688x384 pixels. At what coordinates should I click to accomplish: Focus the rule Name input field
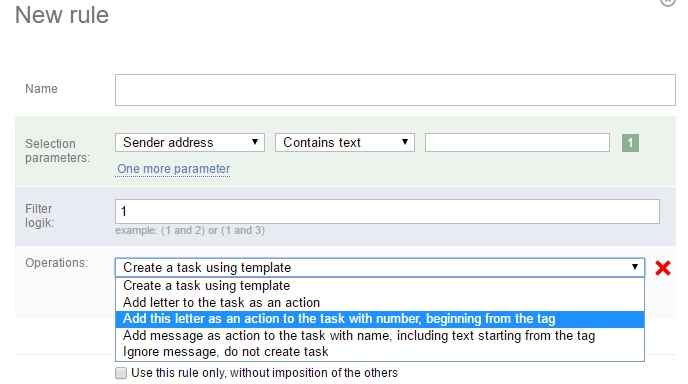coord(395,90)
